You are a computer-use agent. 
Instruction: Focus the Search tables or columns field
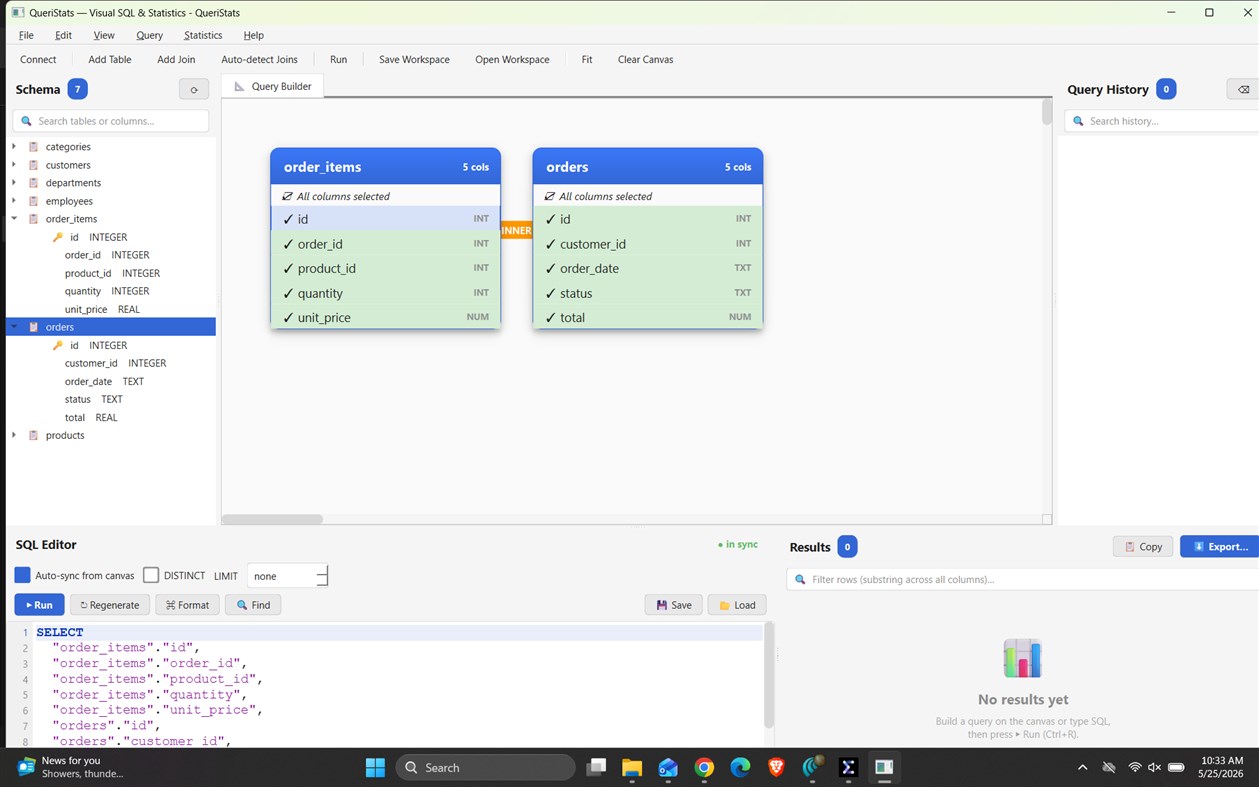click(111, 121)
